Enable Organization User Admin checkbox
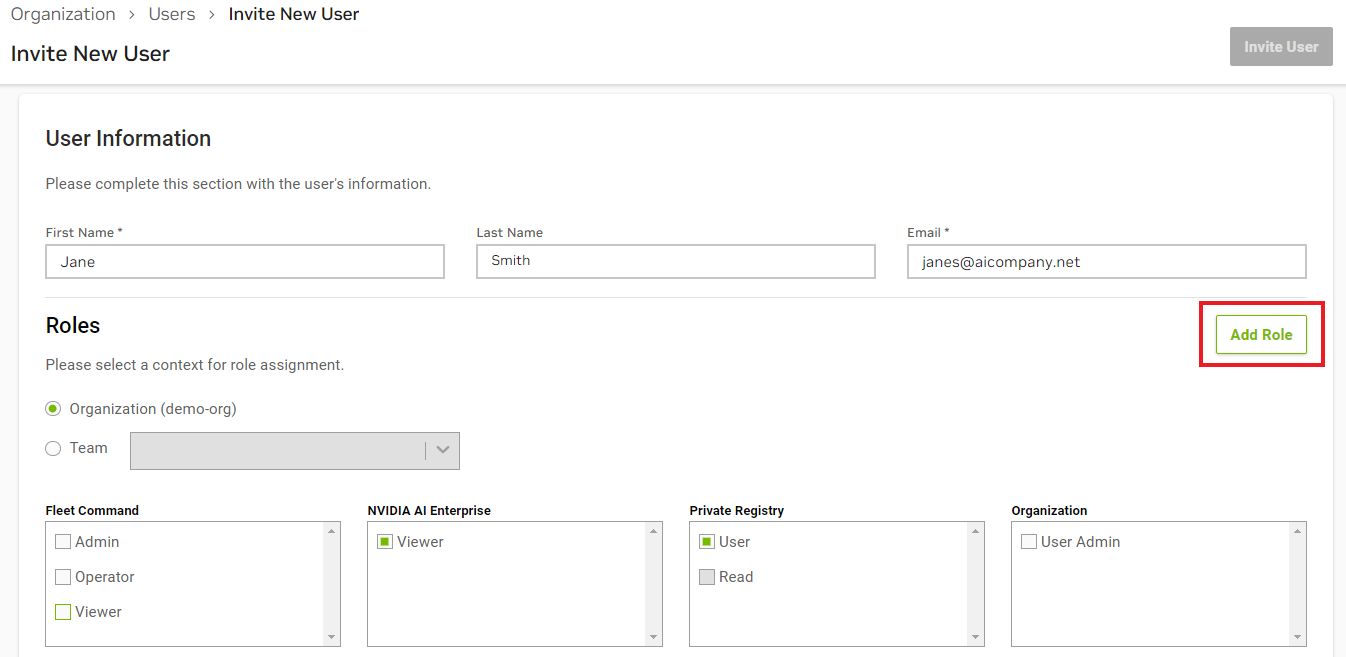This screenshot has height=657, width=1346. tap(1029, 542)
